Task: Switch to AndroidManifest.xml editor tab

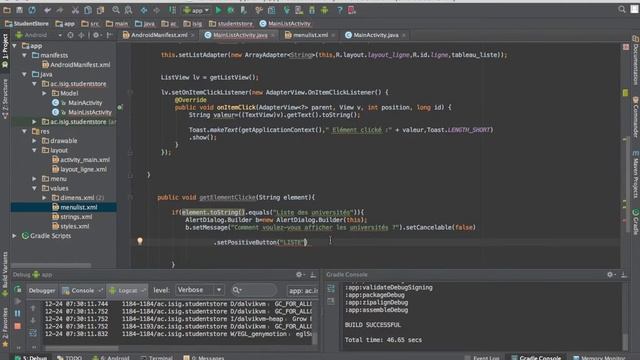Action: coord(159,35)
